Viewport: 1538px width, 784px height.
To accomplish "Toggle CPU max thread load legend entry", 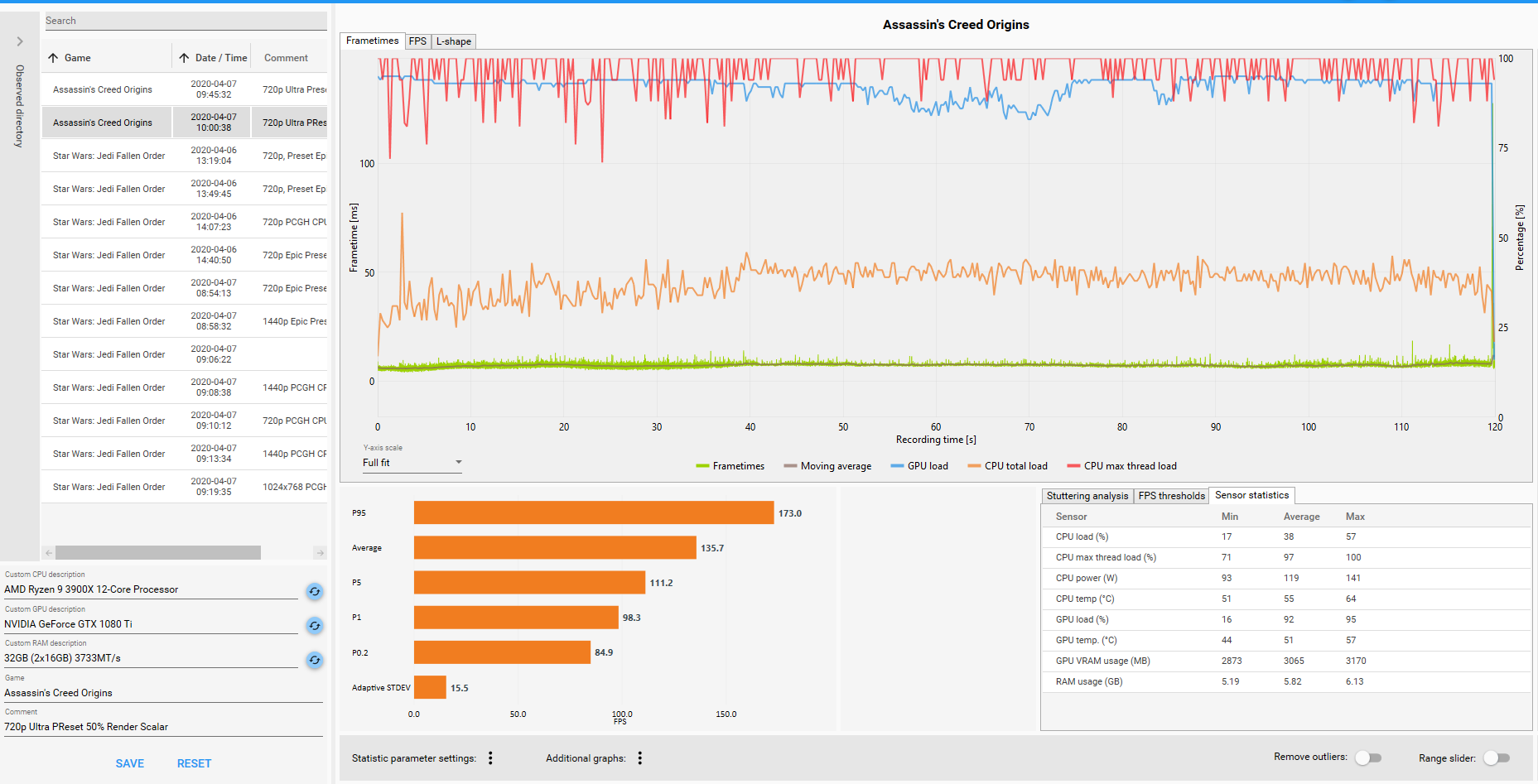I will (1121, 466).
